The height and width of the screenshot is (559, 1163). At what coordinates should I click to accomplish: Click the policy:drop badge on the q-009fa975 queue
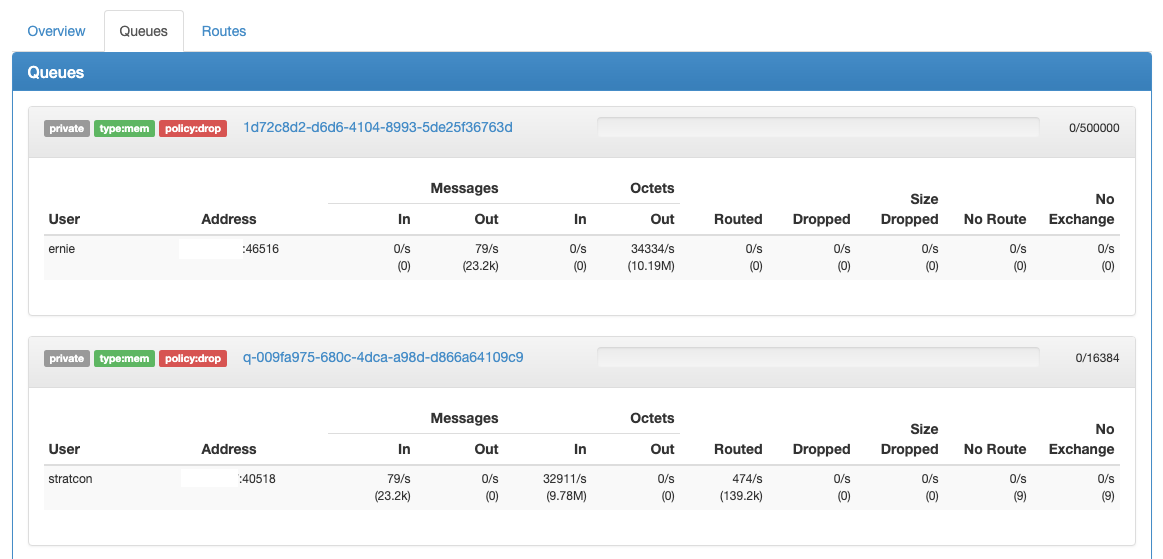click(193, 359)
